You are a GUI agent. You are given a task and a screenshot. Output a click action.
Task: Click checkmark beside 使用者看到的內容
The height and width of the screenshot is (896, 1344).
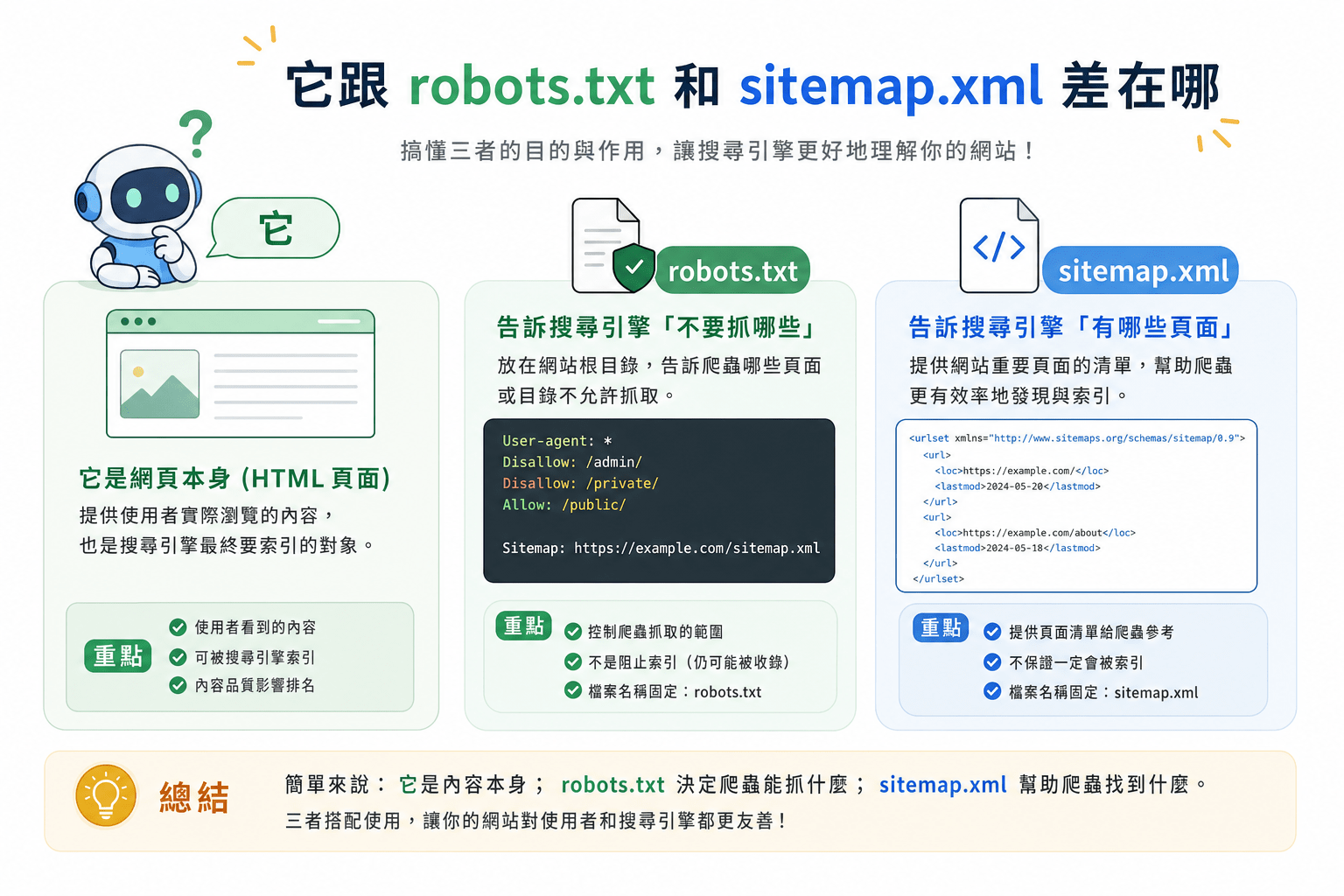(178, 627)
